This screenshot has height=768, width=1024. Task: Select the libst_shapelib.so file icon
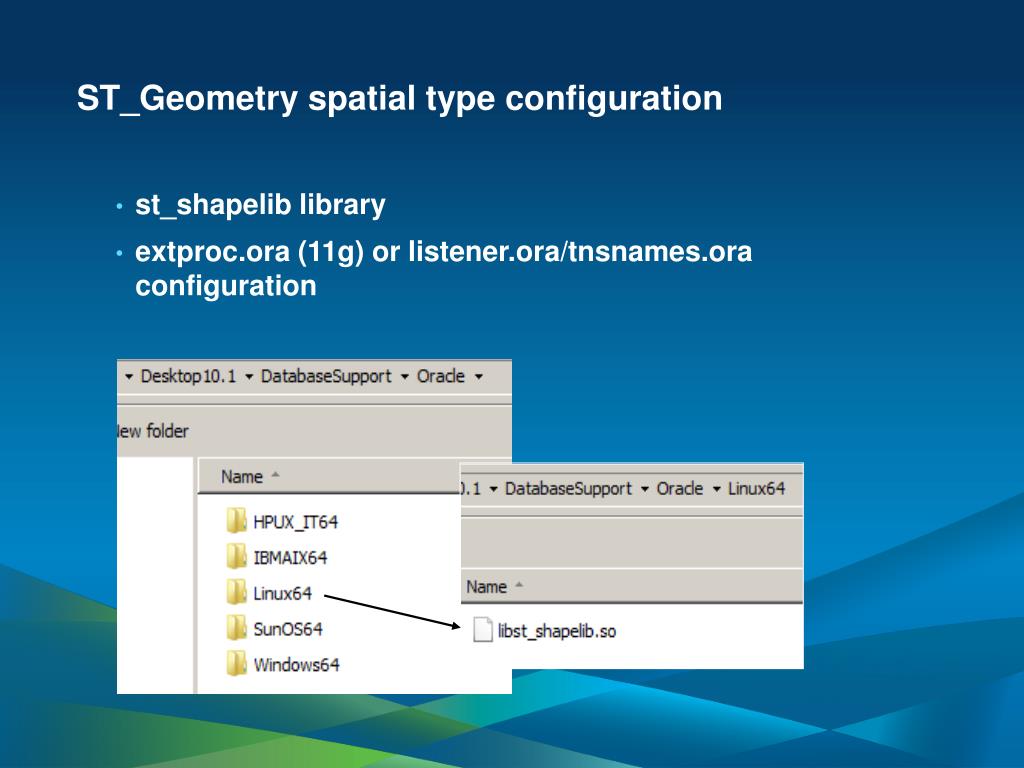coord(483,630)
